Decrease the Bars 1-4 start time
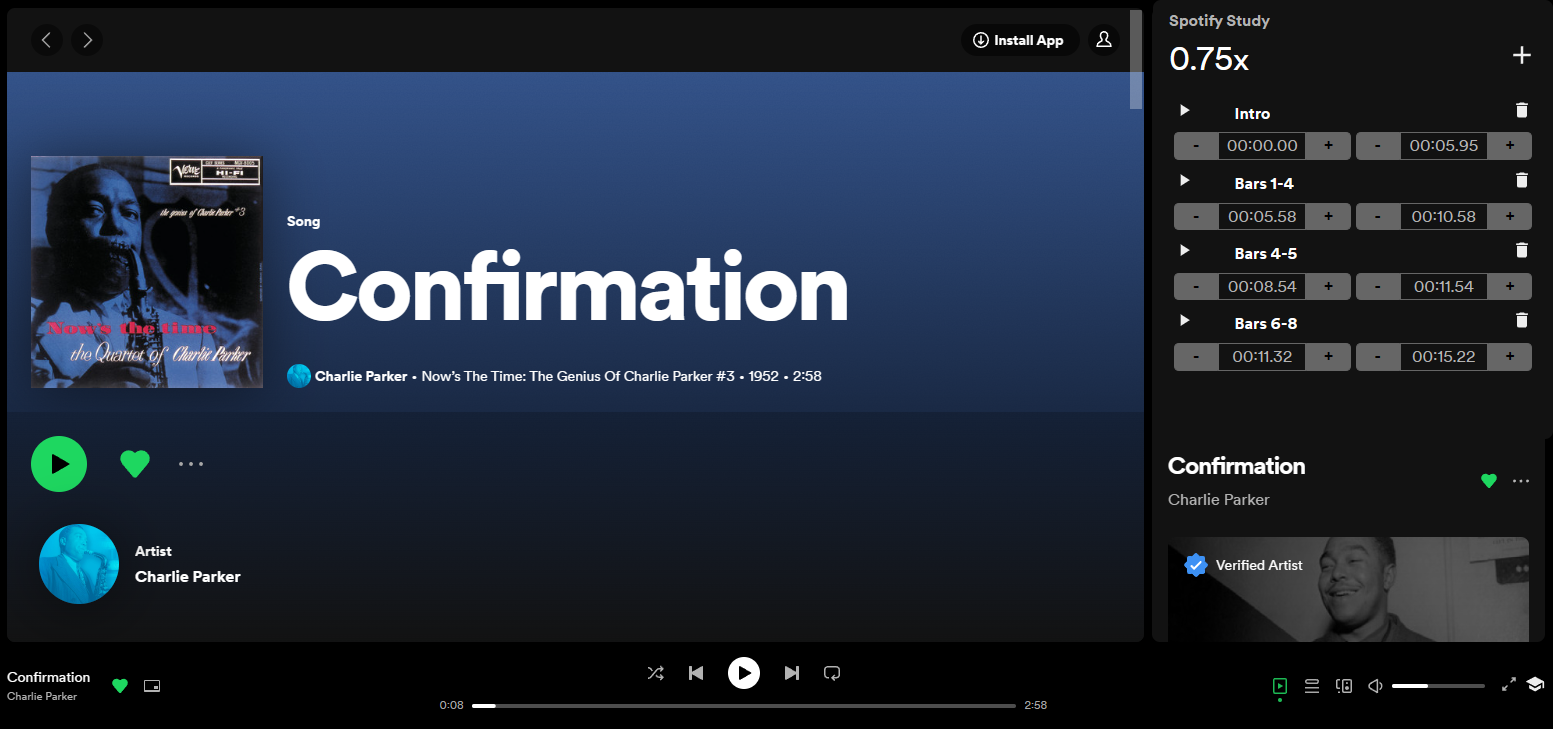 1196,216
